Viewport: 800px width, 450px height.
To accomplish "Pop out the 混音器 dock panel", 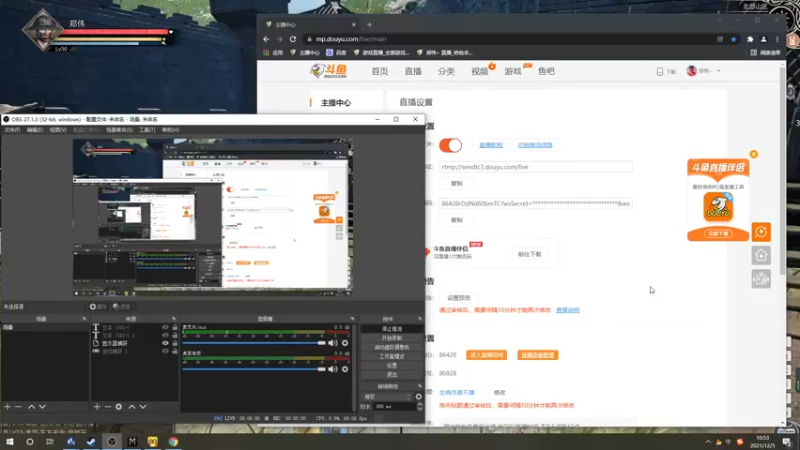I will point(353,319).
